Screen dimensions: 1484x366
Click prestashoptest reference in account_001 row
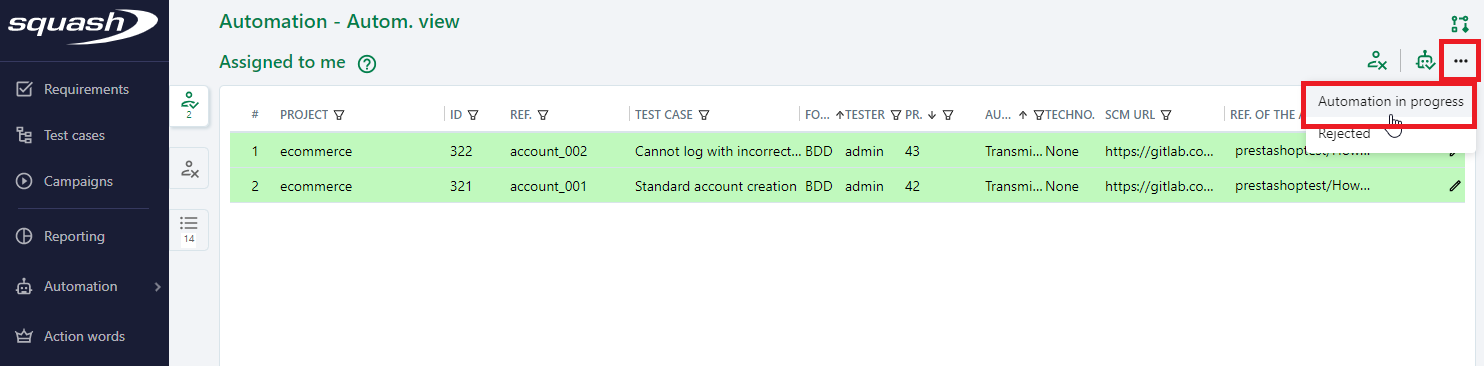point(1303,186)
